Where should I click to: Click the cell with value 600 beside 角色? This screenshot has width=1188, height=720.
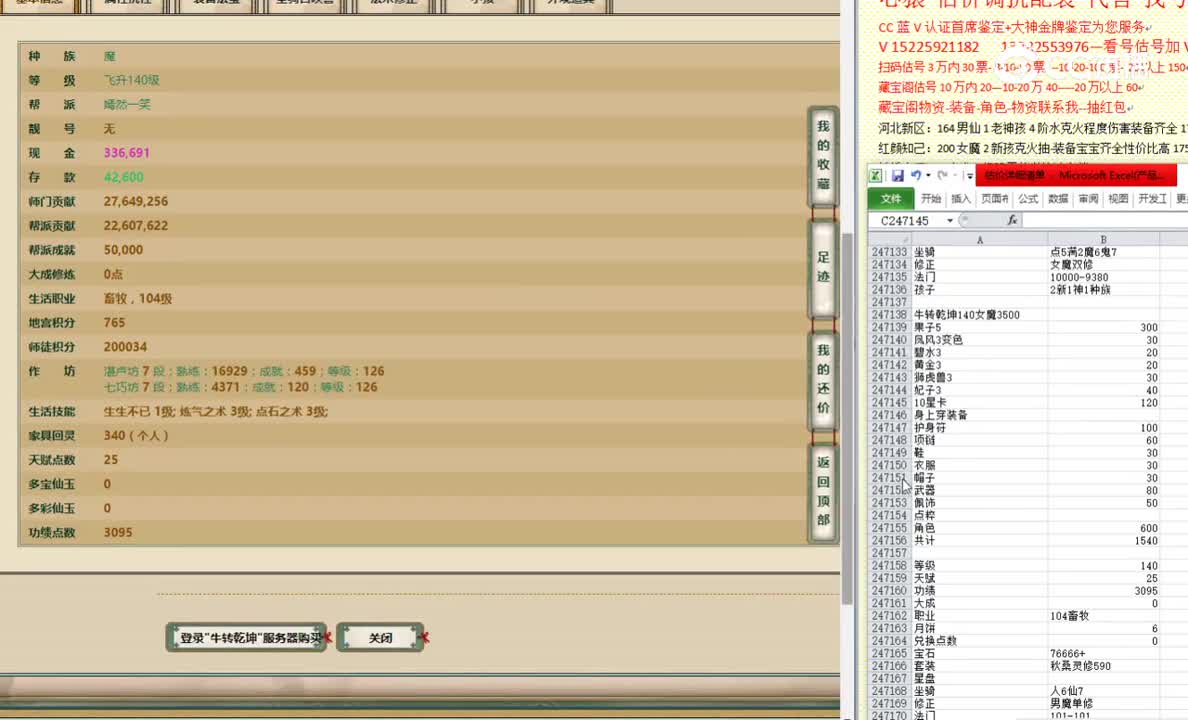[1104, 528]
